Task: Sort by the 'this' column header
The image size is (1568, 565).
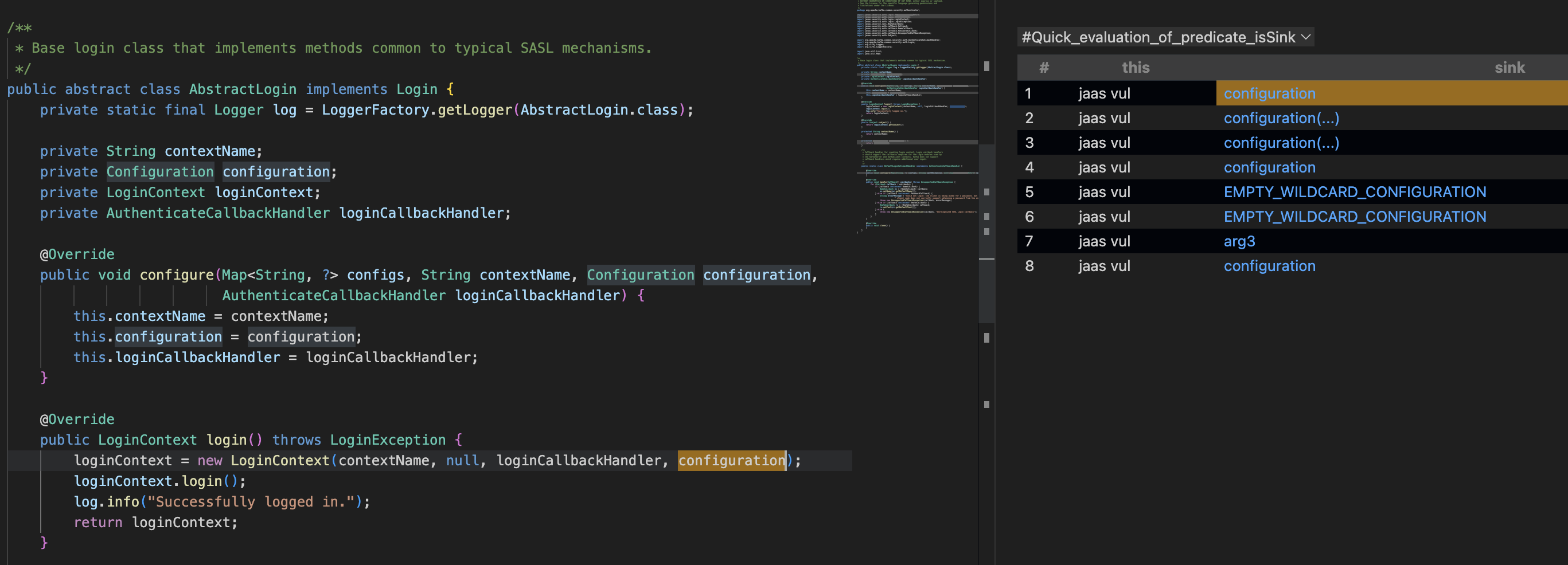Action: (x=1135, y=68)
